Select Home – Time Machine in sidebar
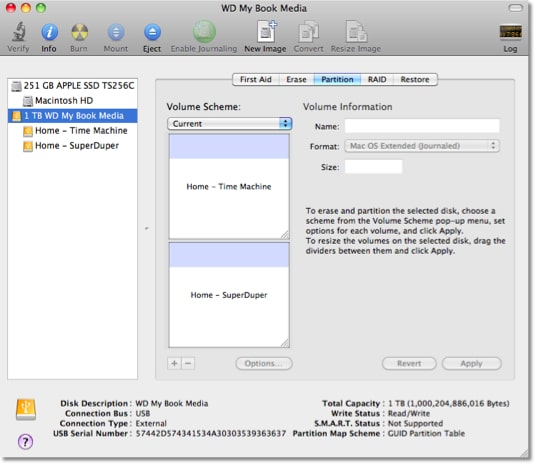This screenshot has width=535, height=464. point(73,131)
